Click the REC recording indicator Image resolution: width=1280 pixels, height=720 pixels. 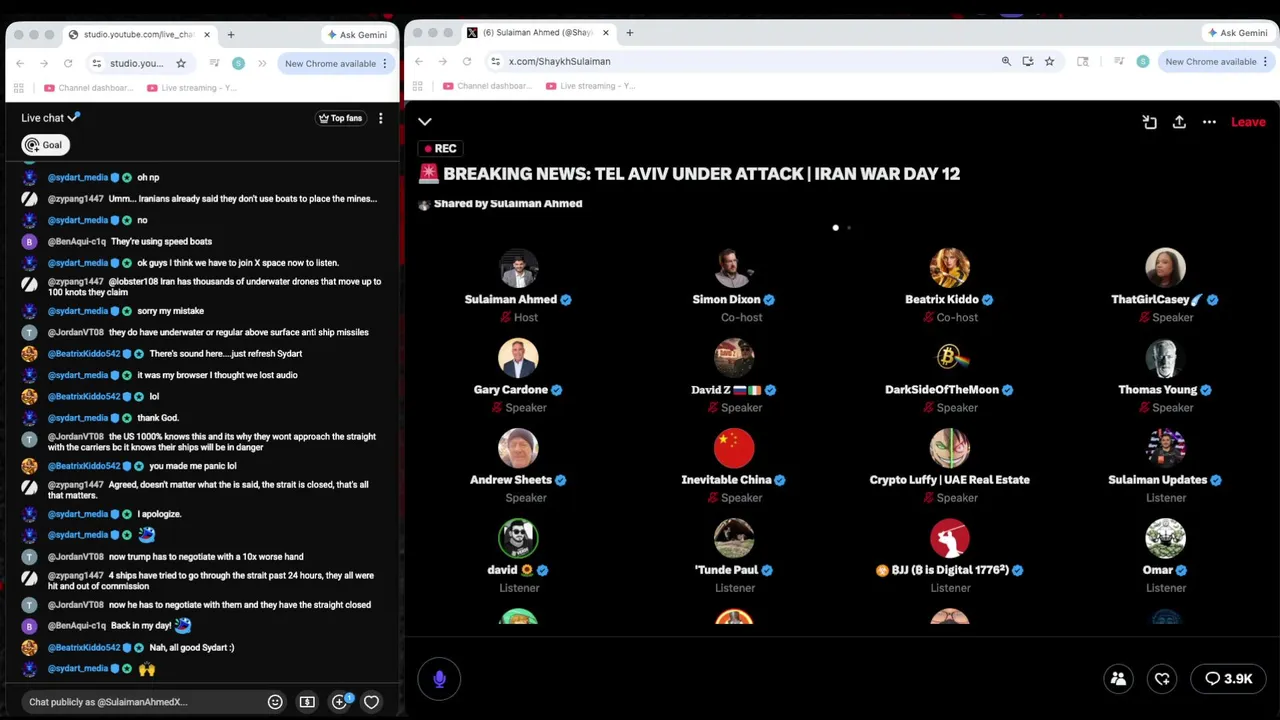(x=439, y=148)
